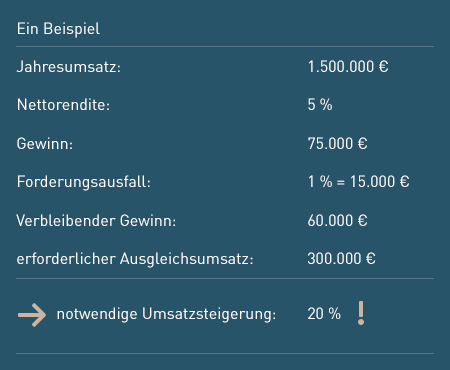Click the 1.500.000 € value
This screenshot has height=370, width=450.
[348, 67]
